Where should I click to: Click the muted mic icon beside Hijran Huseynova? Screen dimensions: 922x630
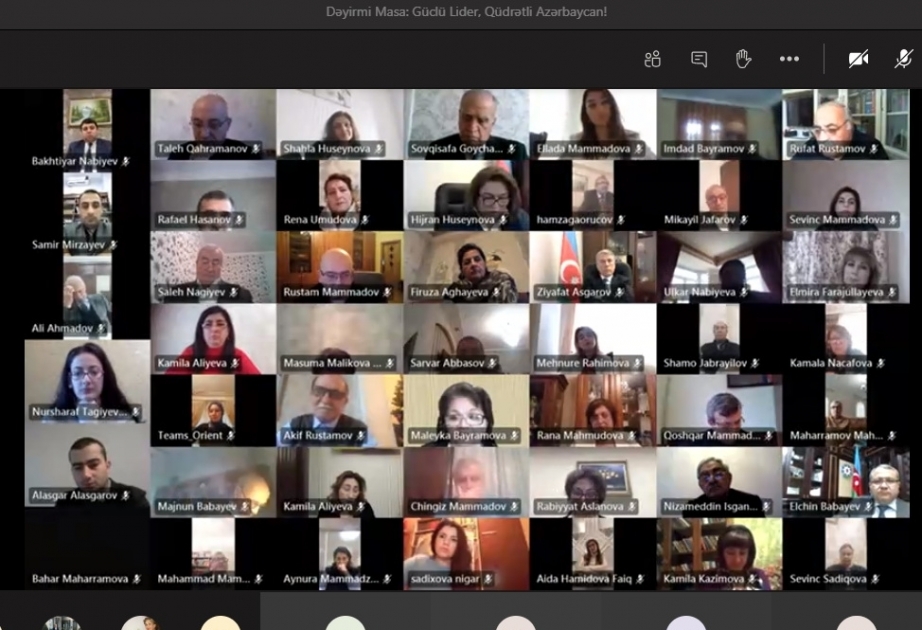coord(503,220)
